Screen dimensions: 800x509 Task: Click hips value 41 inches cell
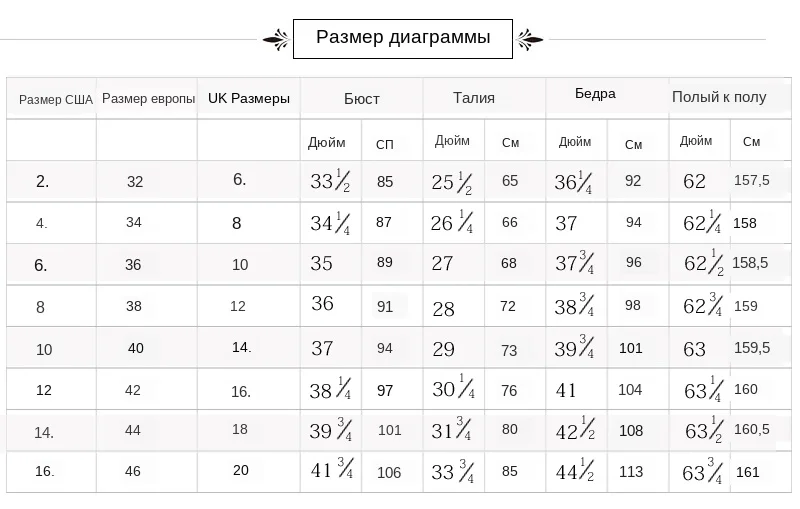[566, 391]
